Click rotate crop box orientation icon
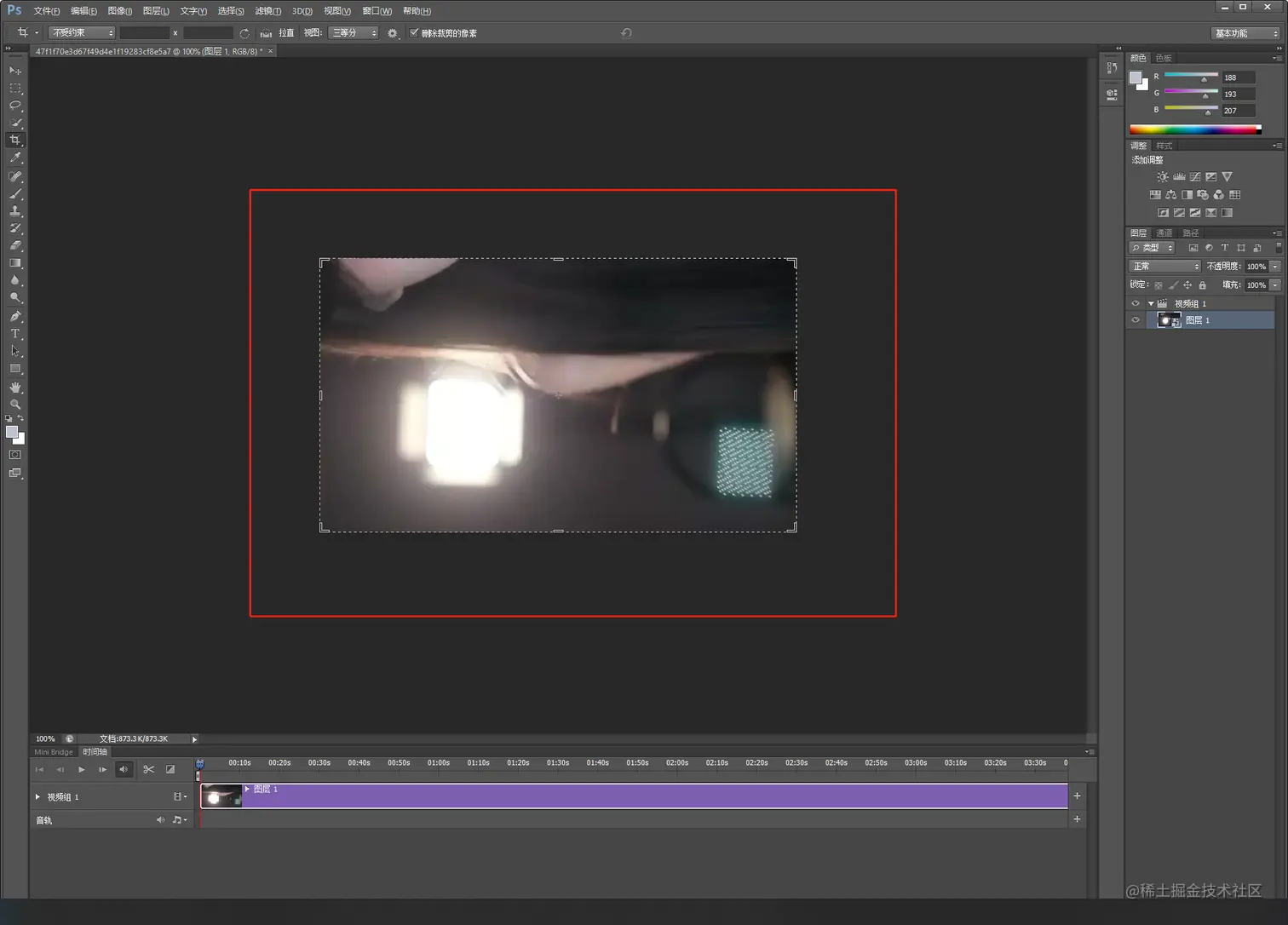The image size is (1288, 925). pyautogui.click(x=244, y=33)
